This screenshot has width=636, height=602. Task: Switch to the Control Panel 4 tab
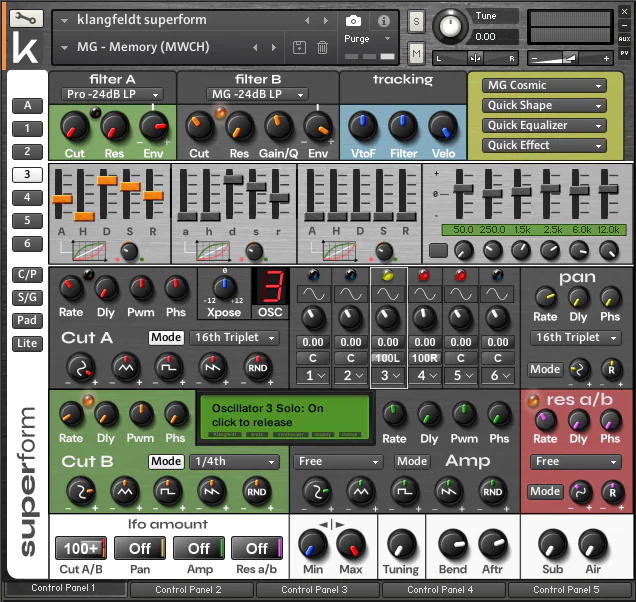pyautogui.click(x=443, y=590)
